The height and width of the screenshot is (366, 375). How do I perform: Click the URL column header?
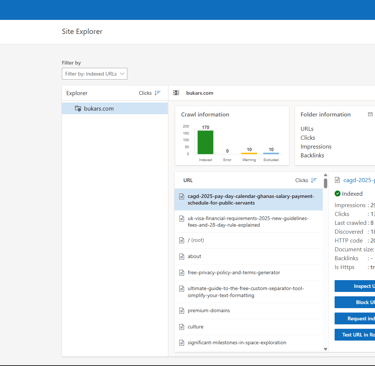[x=188, y=180]
